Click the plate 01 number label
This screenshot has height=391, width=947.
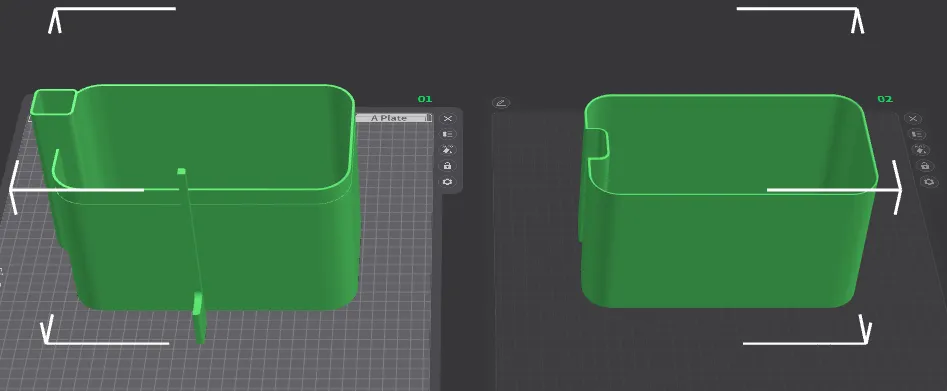click(x=425, y=99)
